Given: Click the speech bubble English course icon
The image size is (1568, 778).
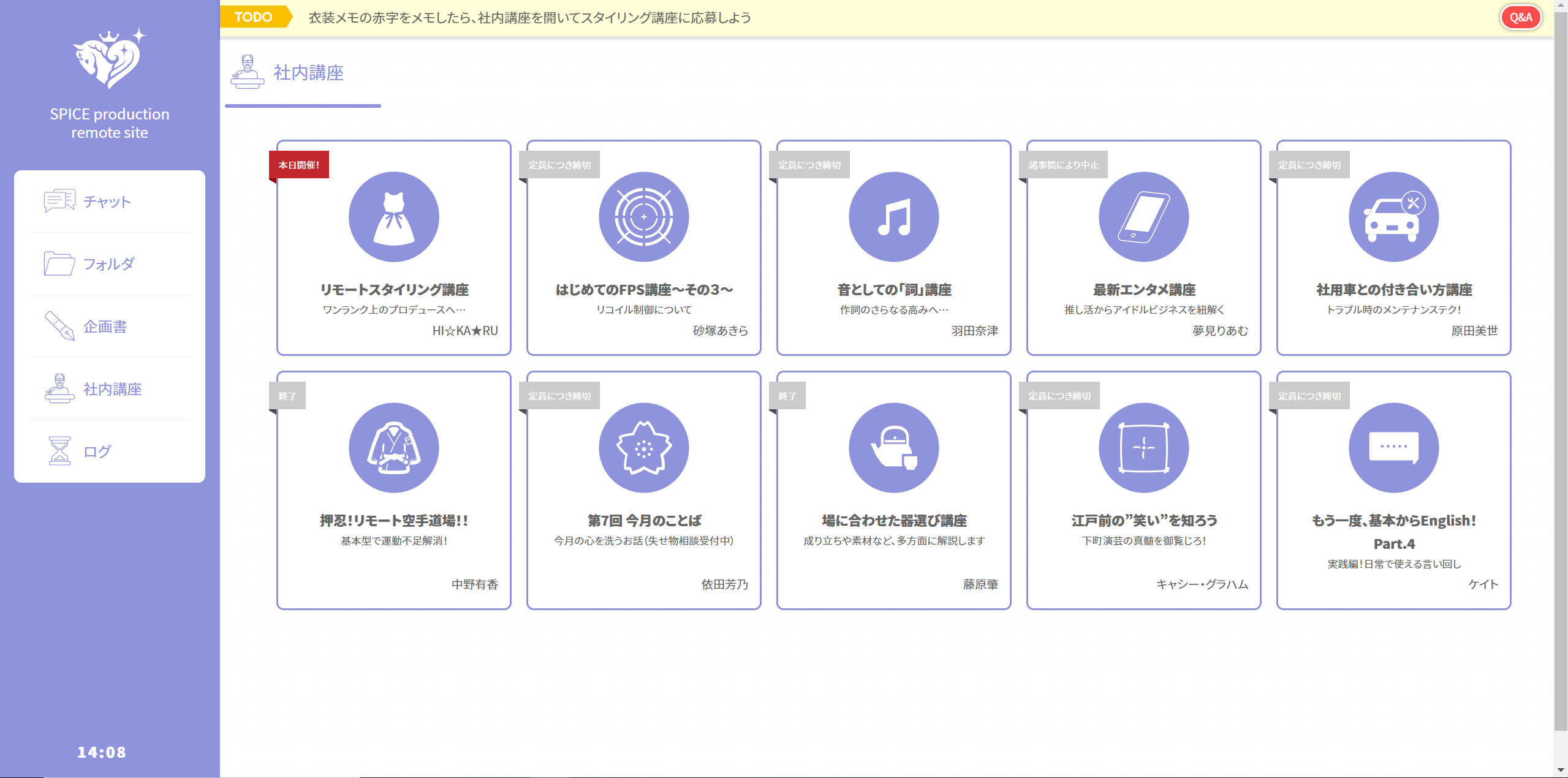Looking at the screenshot, I should click(1393, 448).
